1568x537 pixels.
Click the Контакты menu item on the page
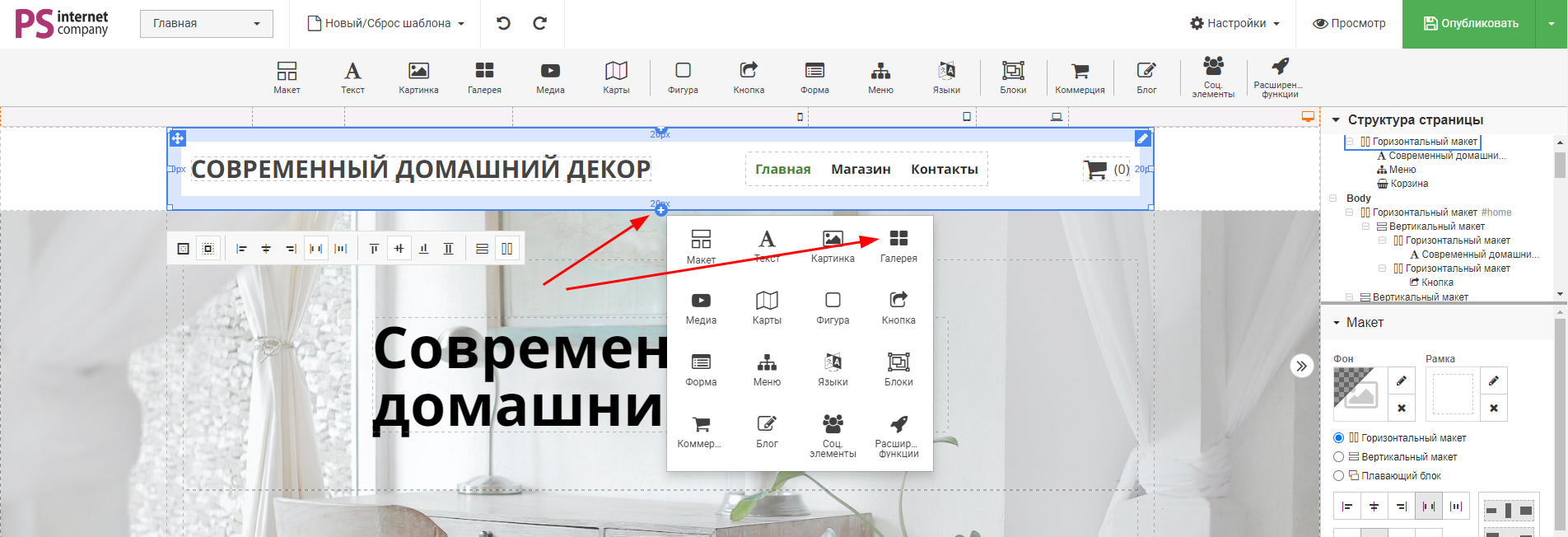click(x=944, y=170)
